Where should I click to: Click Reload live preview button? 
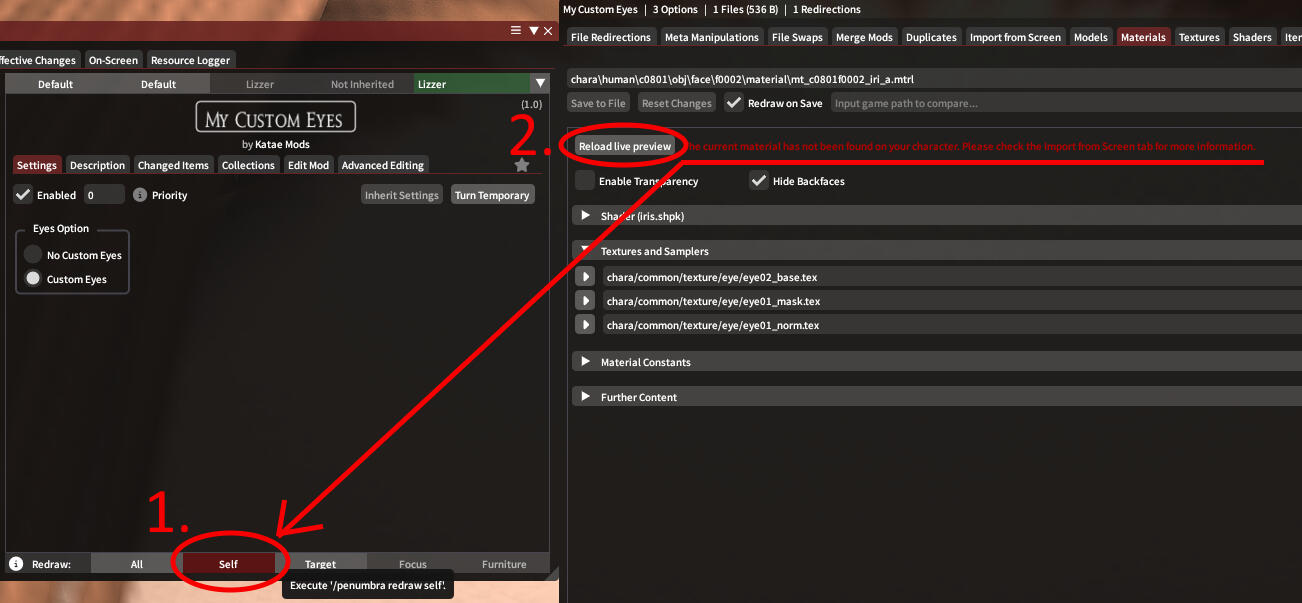625,146
